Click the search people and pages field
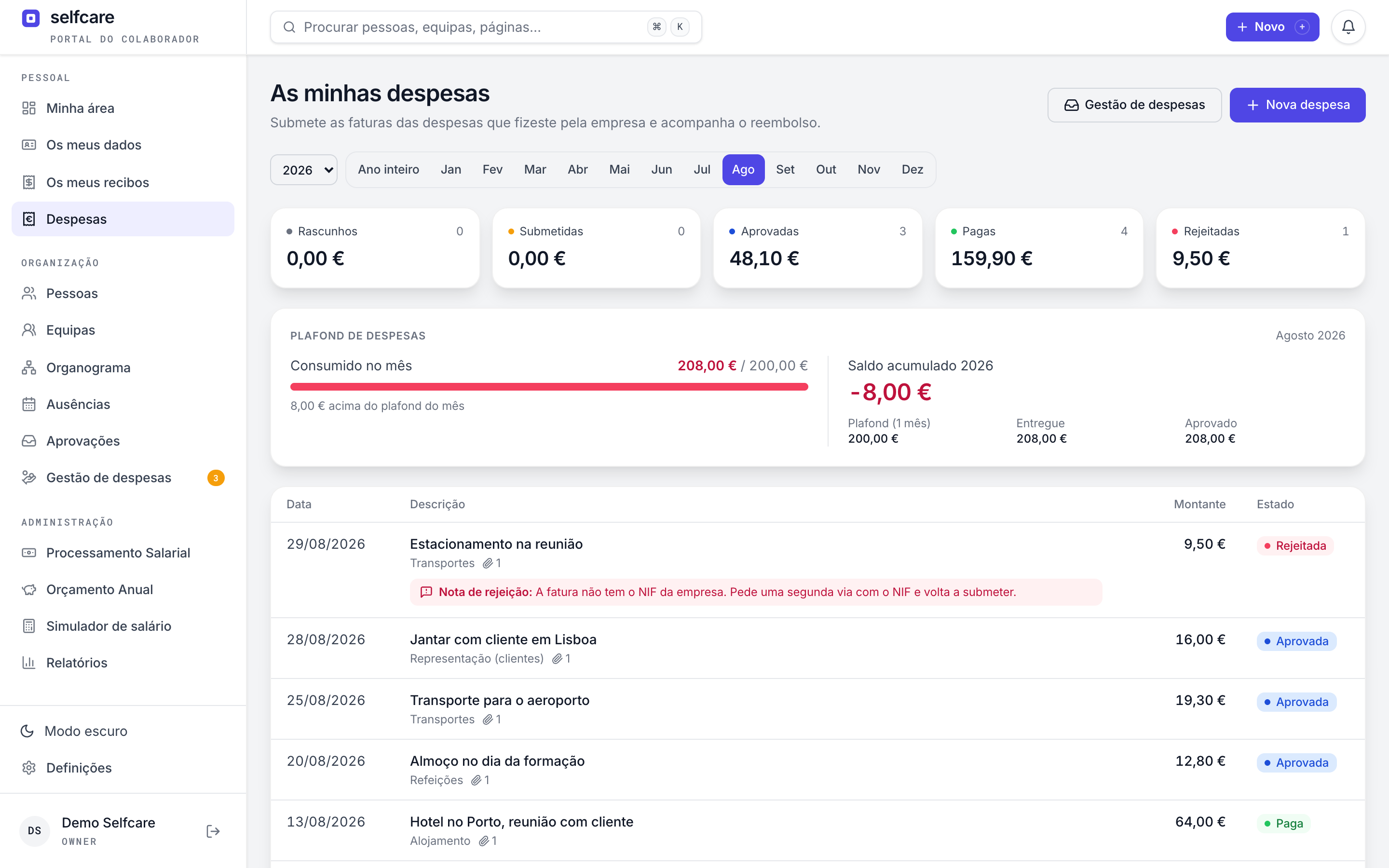The height and width of the screenshot is (868, 1389). coord(486,27)
